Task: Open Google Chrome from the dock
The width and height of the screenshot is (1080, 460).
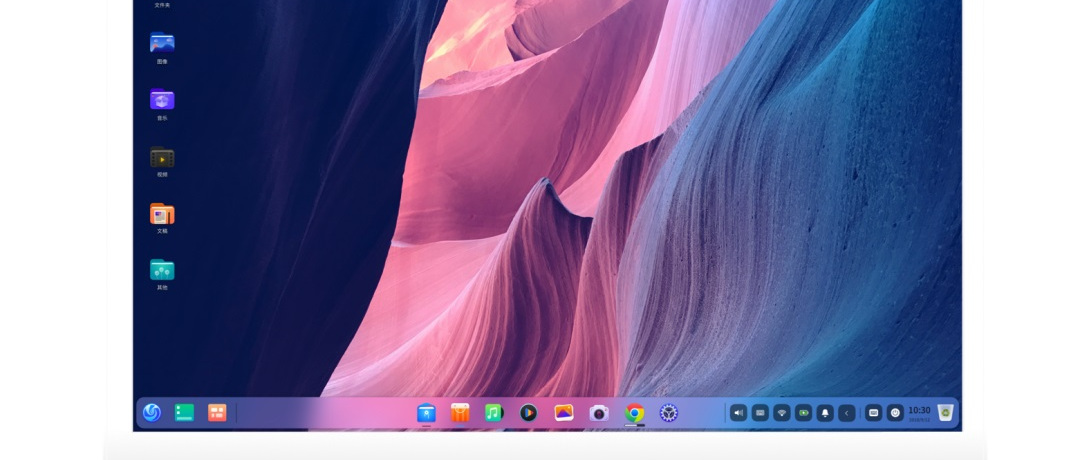Action: click(x=634, y=412)
